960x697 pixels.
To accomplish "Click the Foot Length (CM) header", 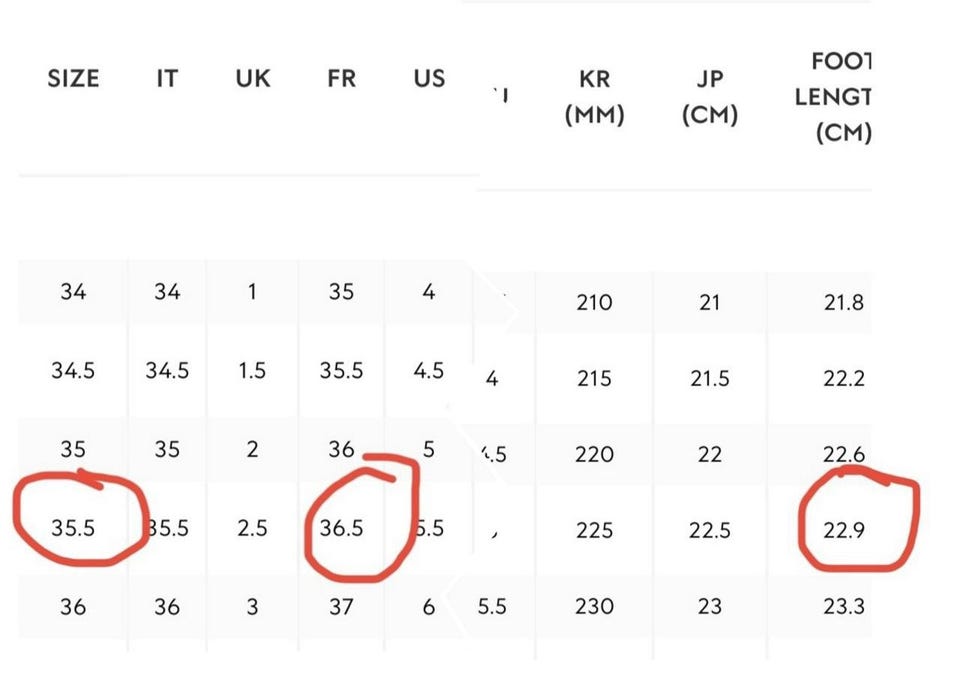I will pyautogui.click(x=842, y=97).
